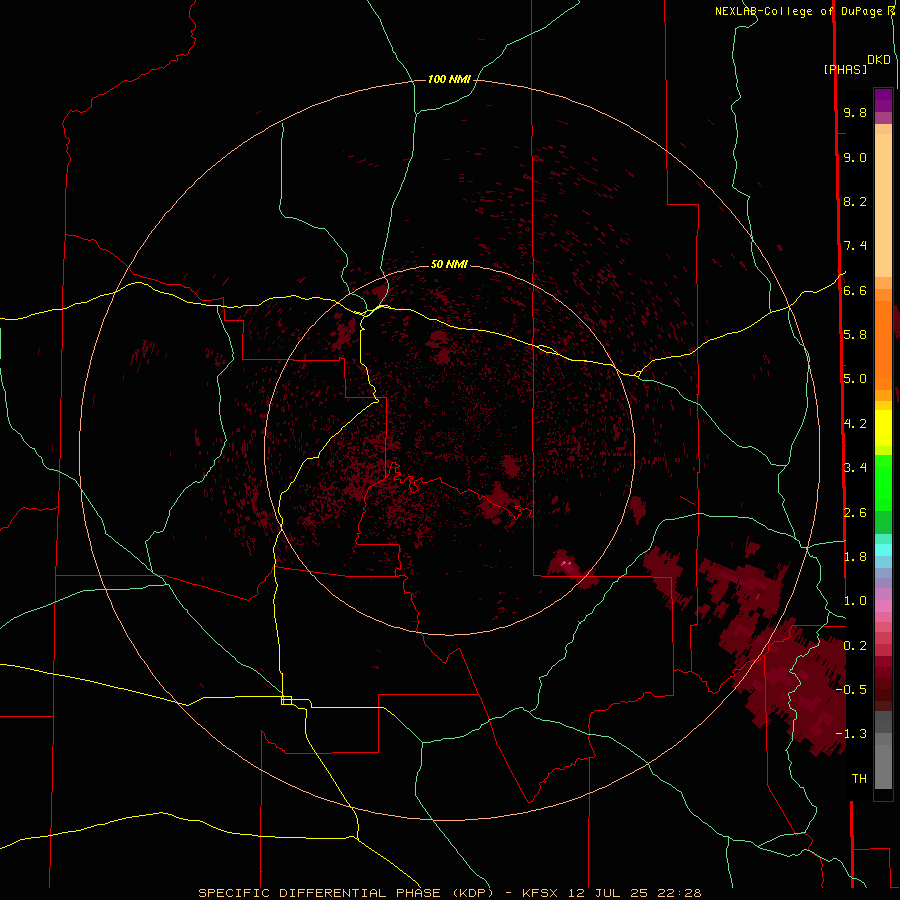This screenshot has height=900, width=900.
Task: Click the pale peach segment of the color bar
Action: pos(883,205)
